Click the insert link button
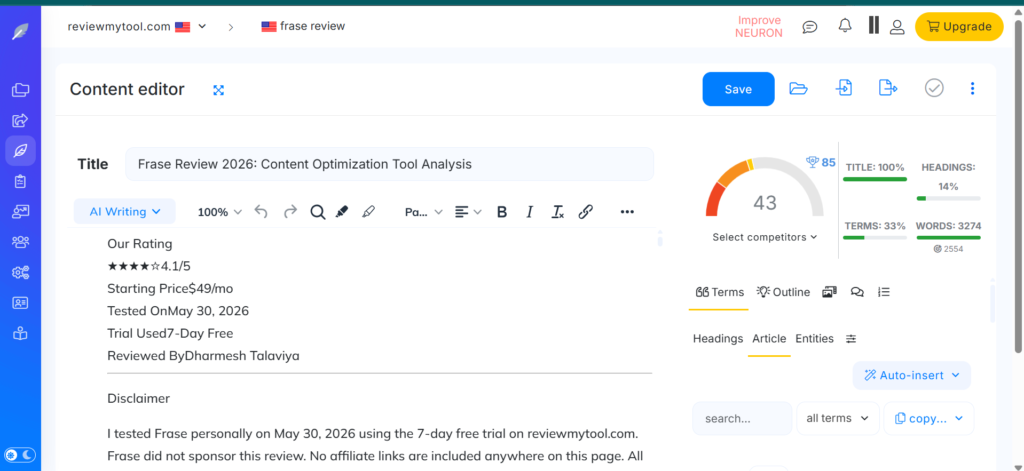 (x=586, y=212)
